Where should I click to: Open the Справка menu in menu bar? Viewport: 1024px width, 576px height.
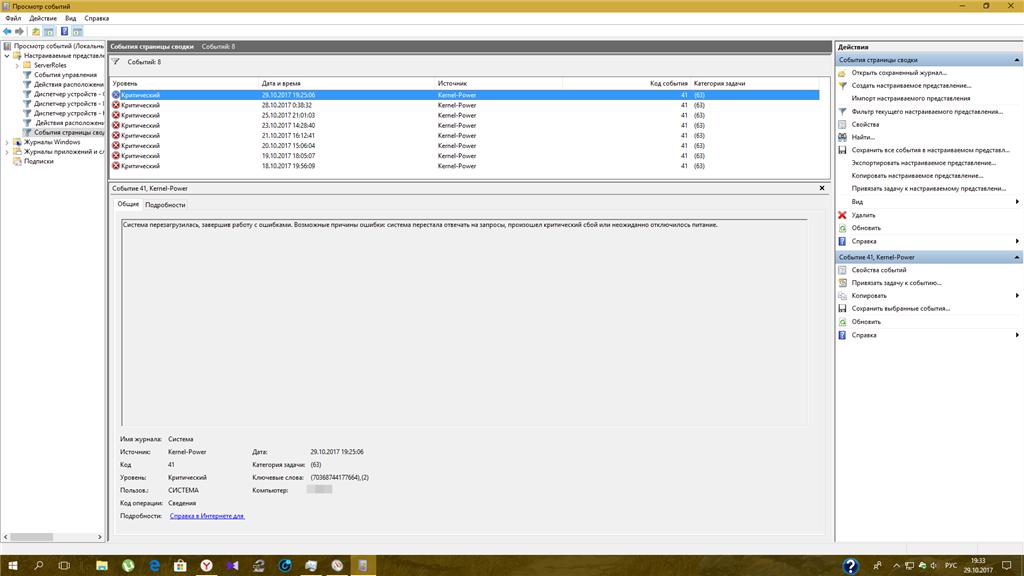pyautogui.click(x=97, y=18)
